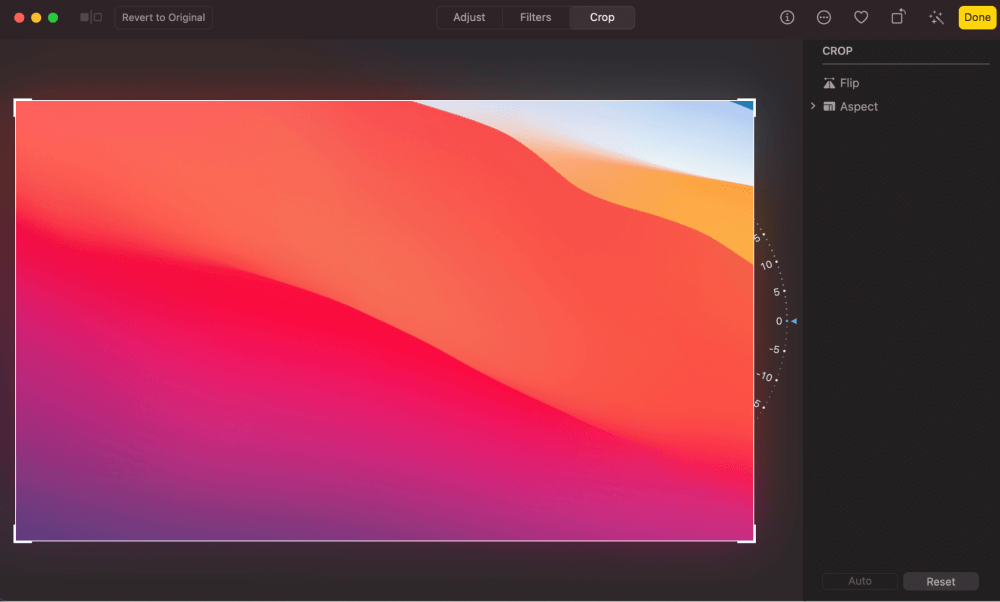1000x602 pixels.
Task: Select the Crop tab
Action: 602,17
